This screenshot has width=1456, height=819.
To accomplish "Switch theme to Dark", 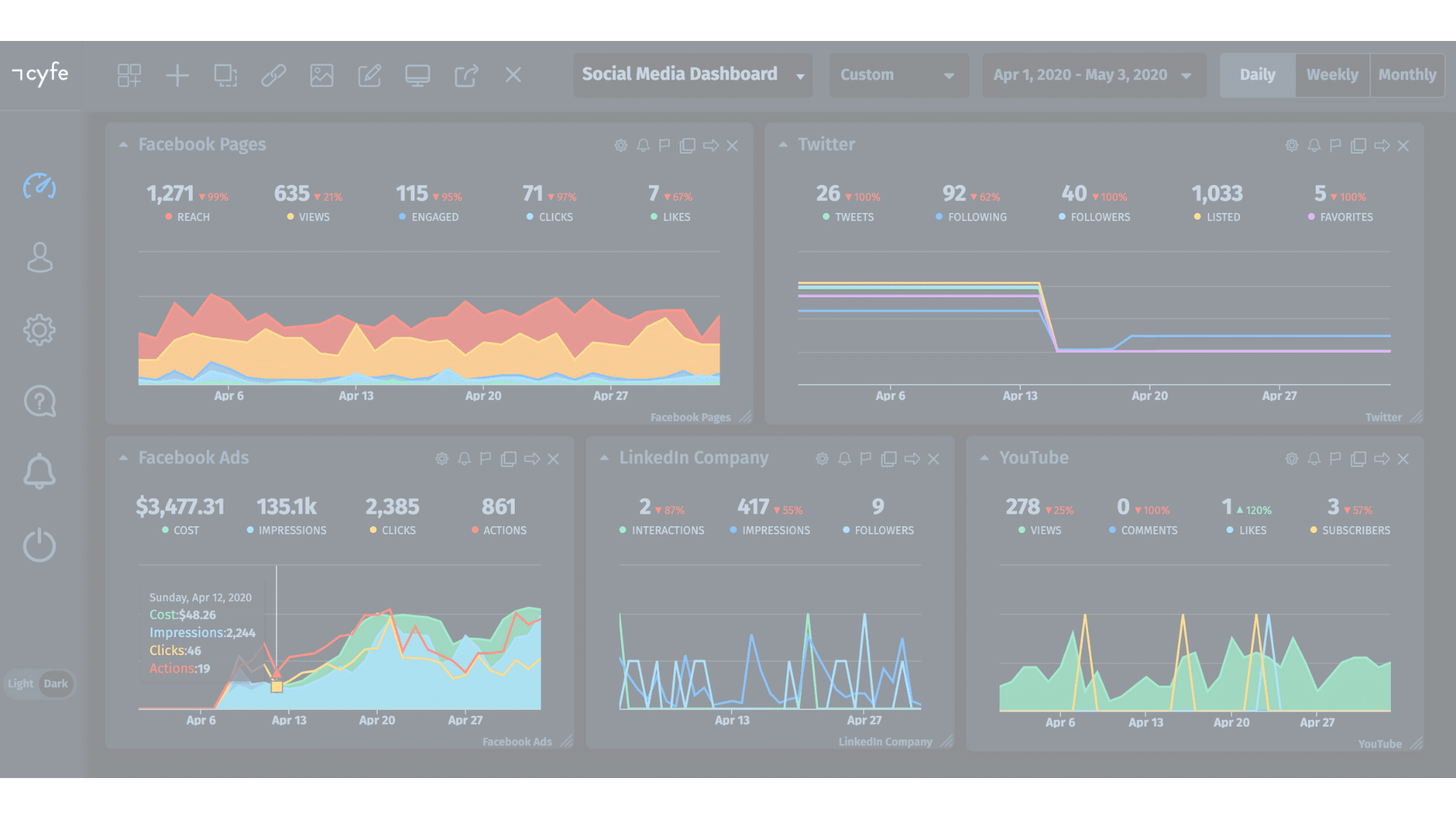I will 56,684.
